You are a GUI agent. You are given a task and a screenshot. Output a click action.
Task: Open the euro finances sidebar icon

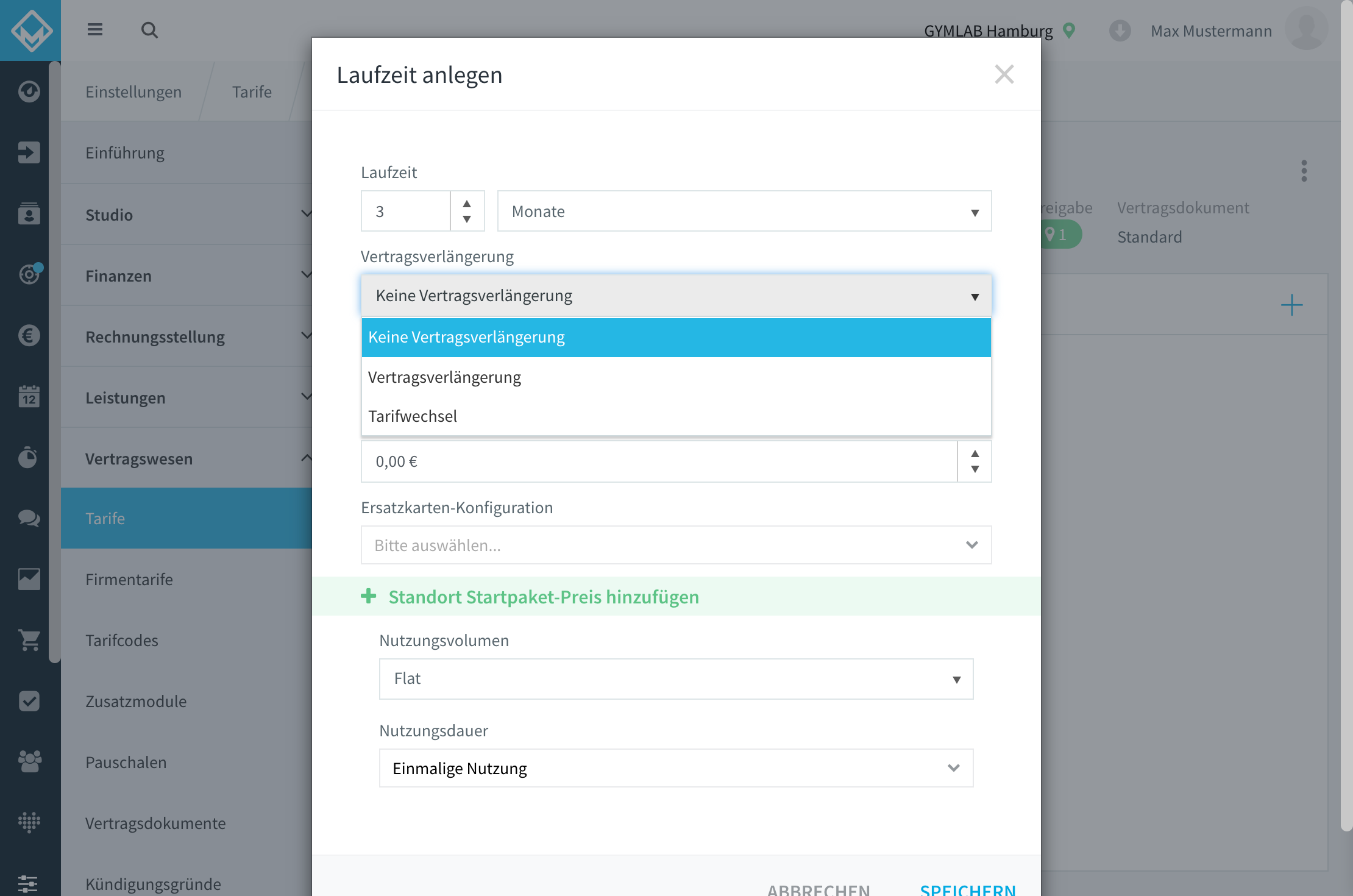coord(29,335)
